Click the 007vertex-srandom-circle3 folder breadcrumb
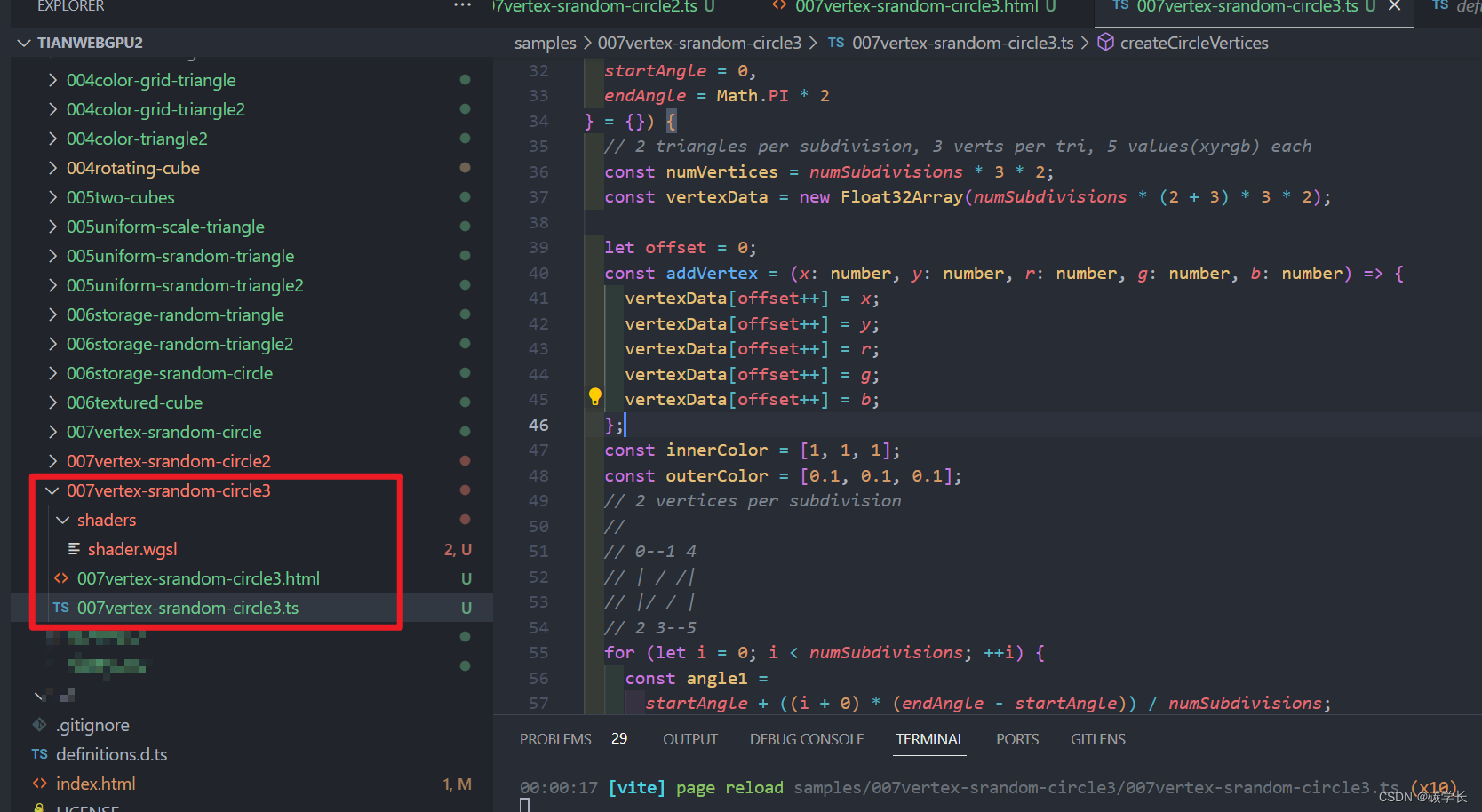1482x812 pixels. coord(699,43)
